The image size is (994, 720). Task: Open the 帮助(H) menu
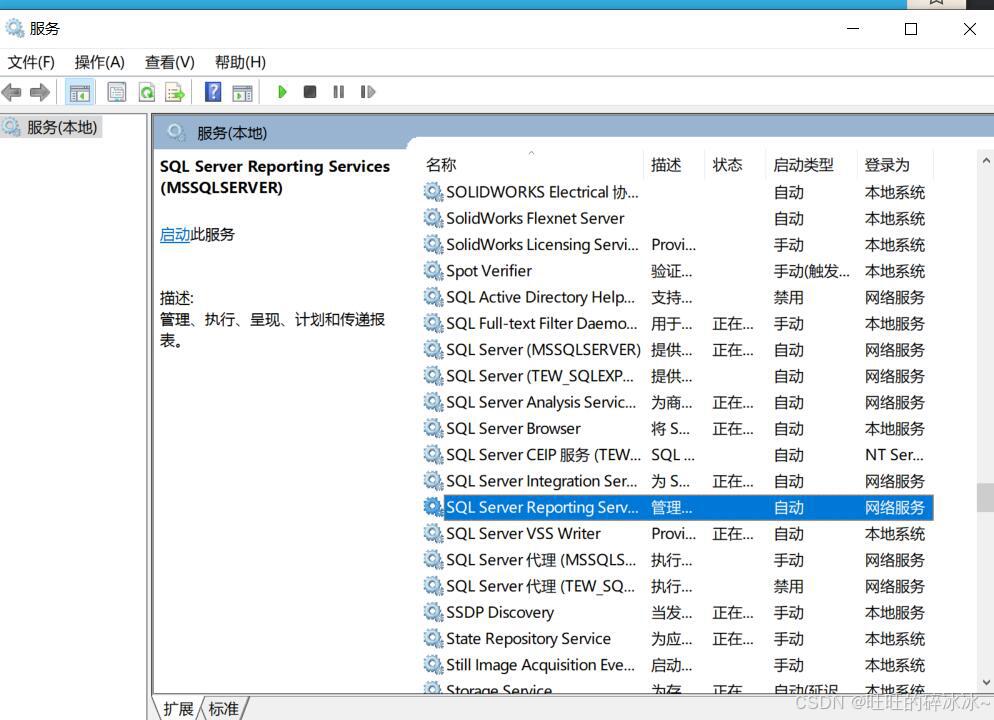click(x=240, y=62)
